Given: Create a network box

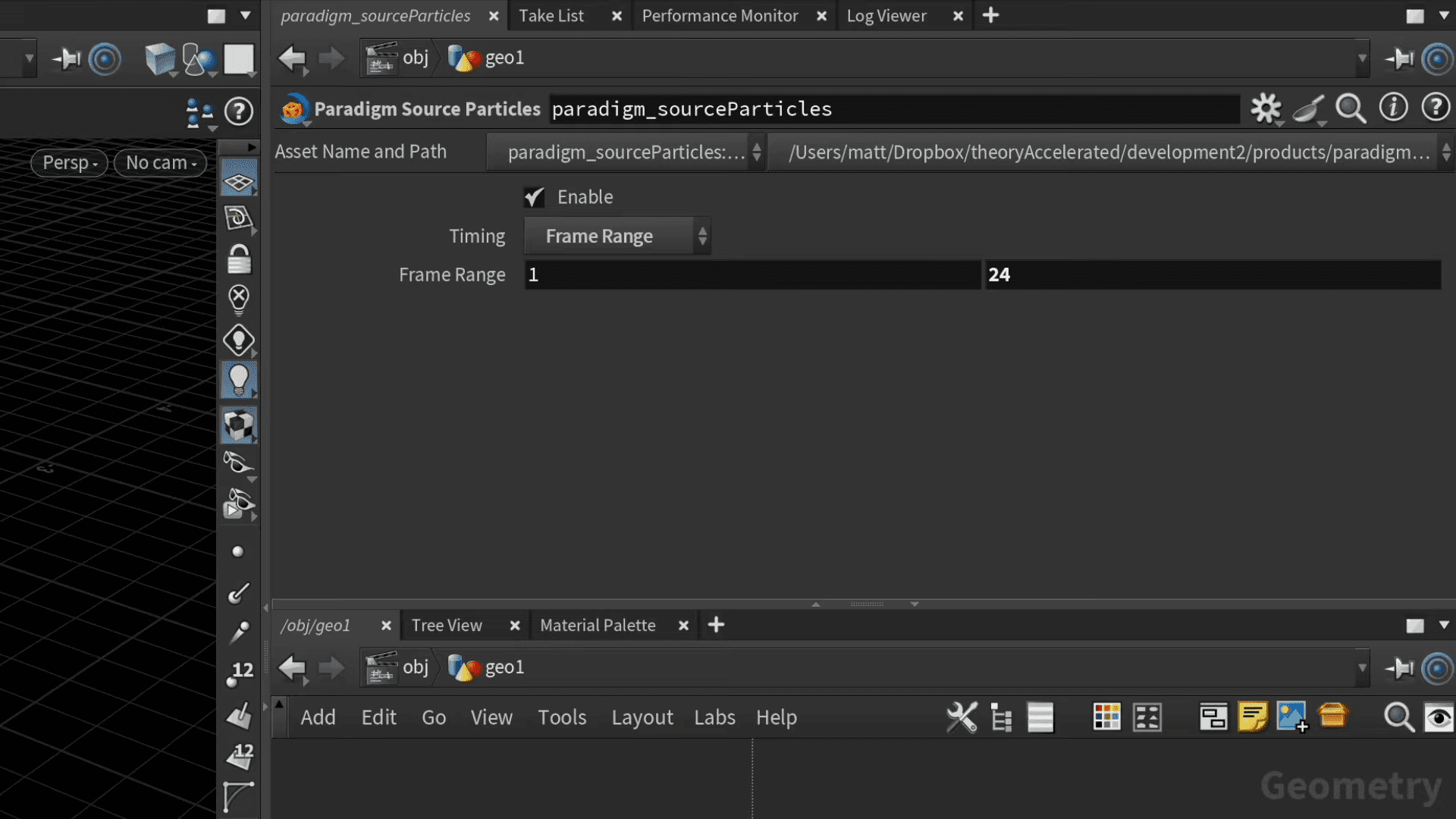Looking at the screenshot, I should [x=1213, y=717].
